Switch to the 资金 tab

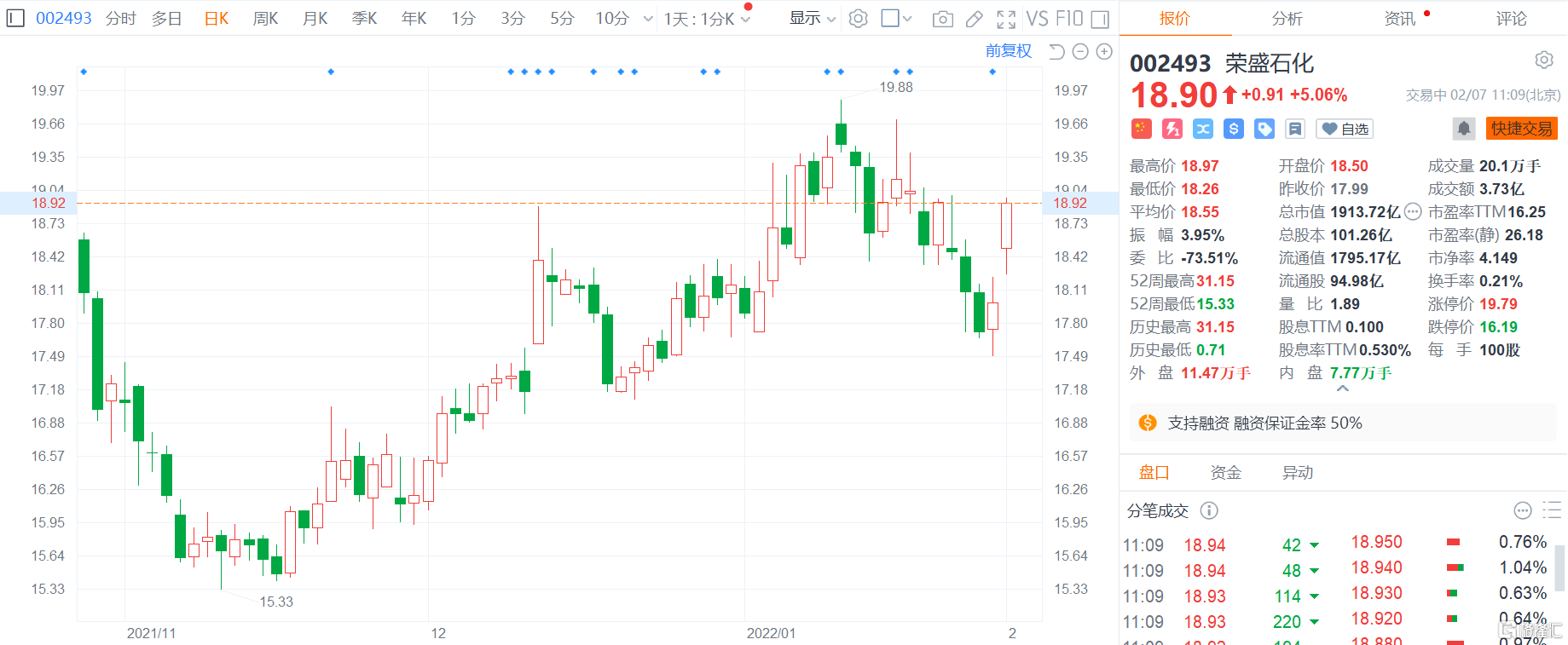[x=1225, y=473]
